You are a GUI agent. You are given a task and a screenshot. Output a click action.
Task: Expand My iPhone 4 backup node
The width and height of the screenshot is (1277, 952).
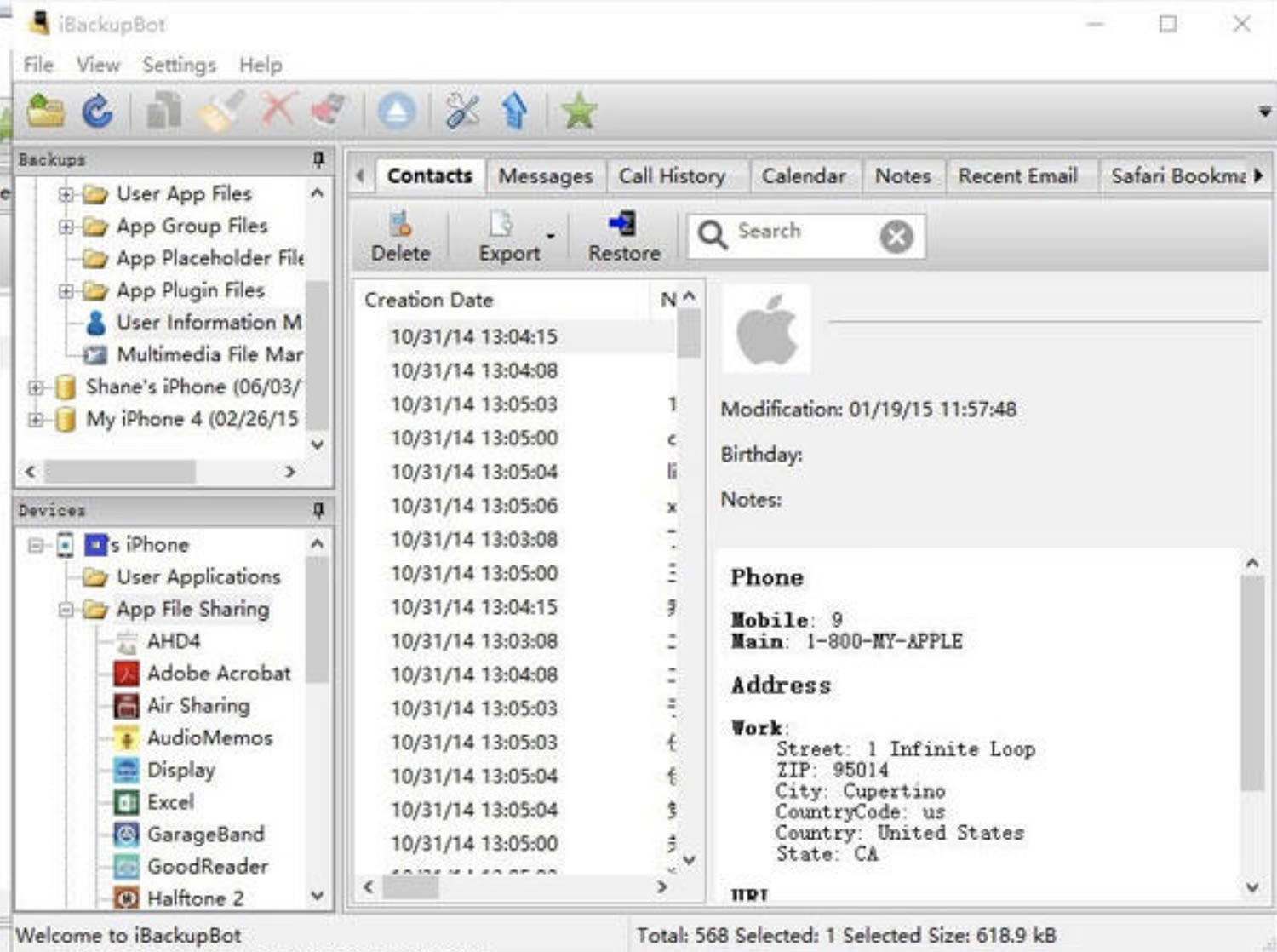point(35,420)
